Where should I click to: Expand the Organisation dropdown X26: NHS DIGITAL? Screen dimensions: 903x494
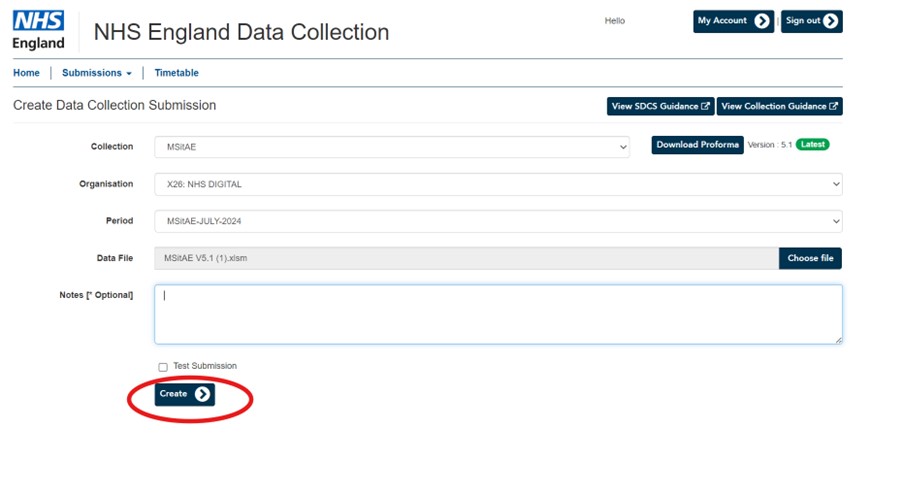coord(498,184)
